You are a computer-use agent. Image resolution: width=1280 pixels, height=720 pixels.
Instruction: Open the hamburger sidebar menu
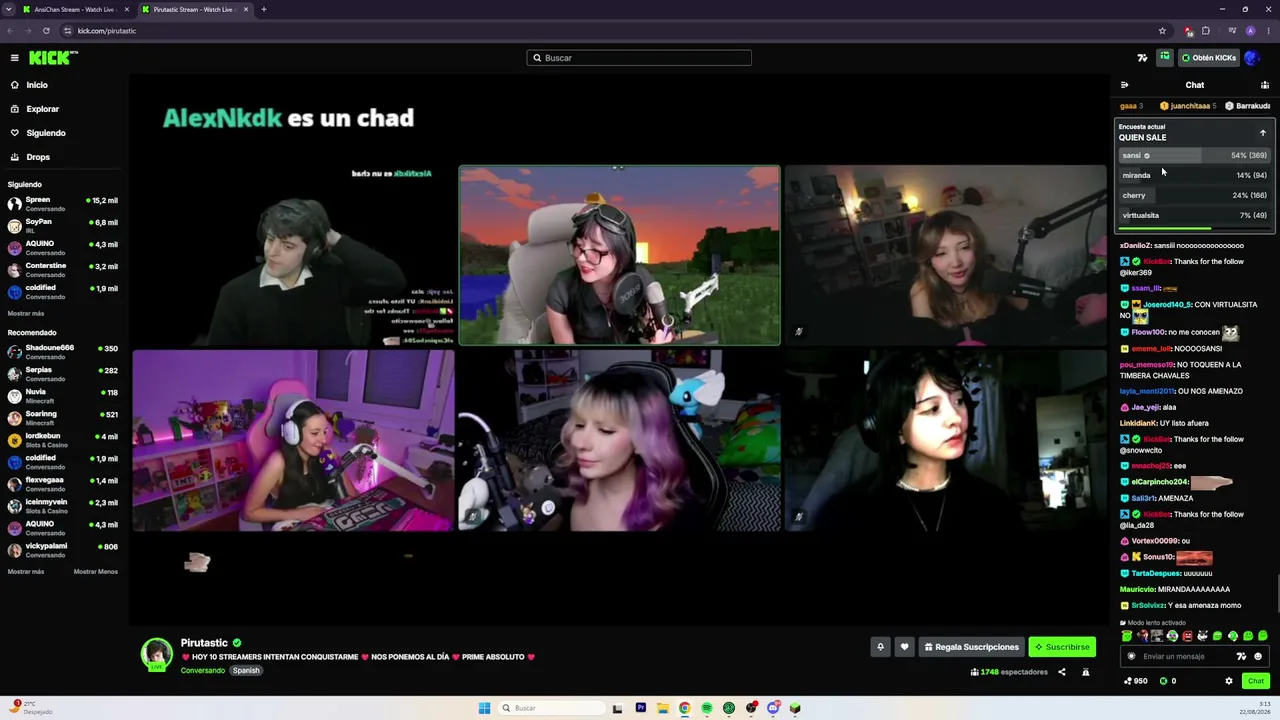[x=14, y=58]
